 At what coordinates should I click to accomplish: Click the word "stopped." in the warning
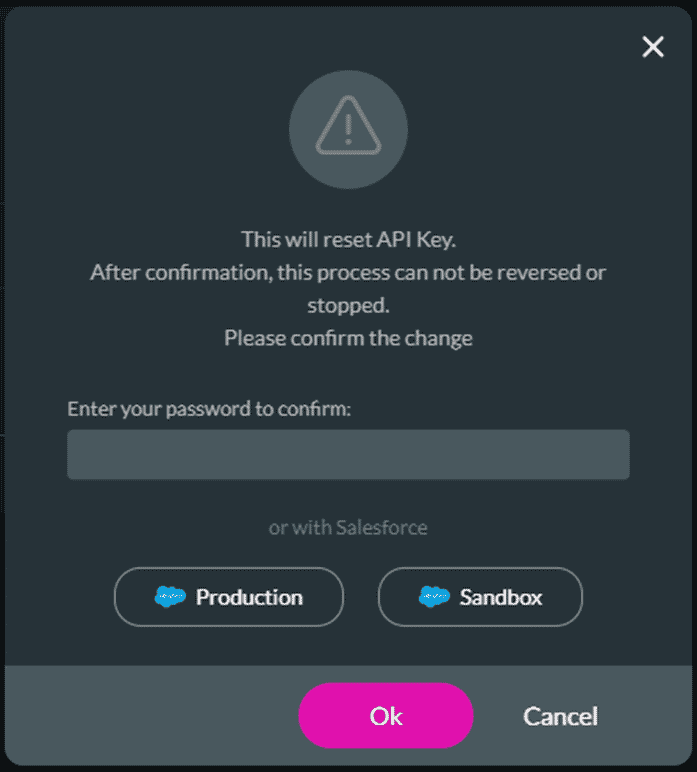coord(348,306)
